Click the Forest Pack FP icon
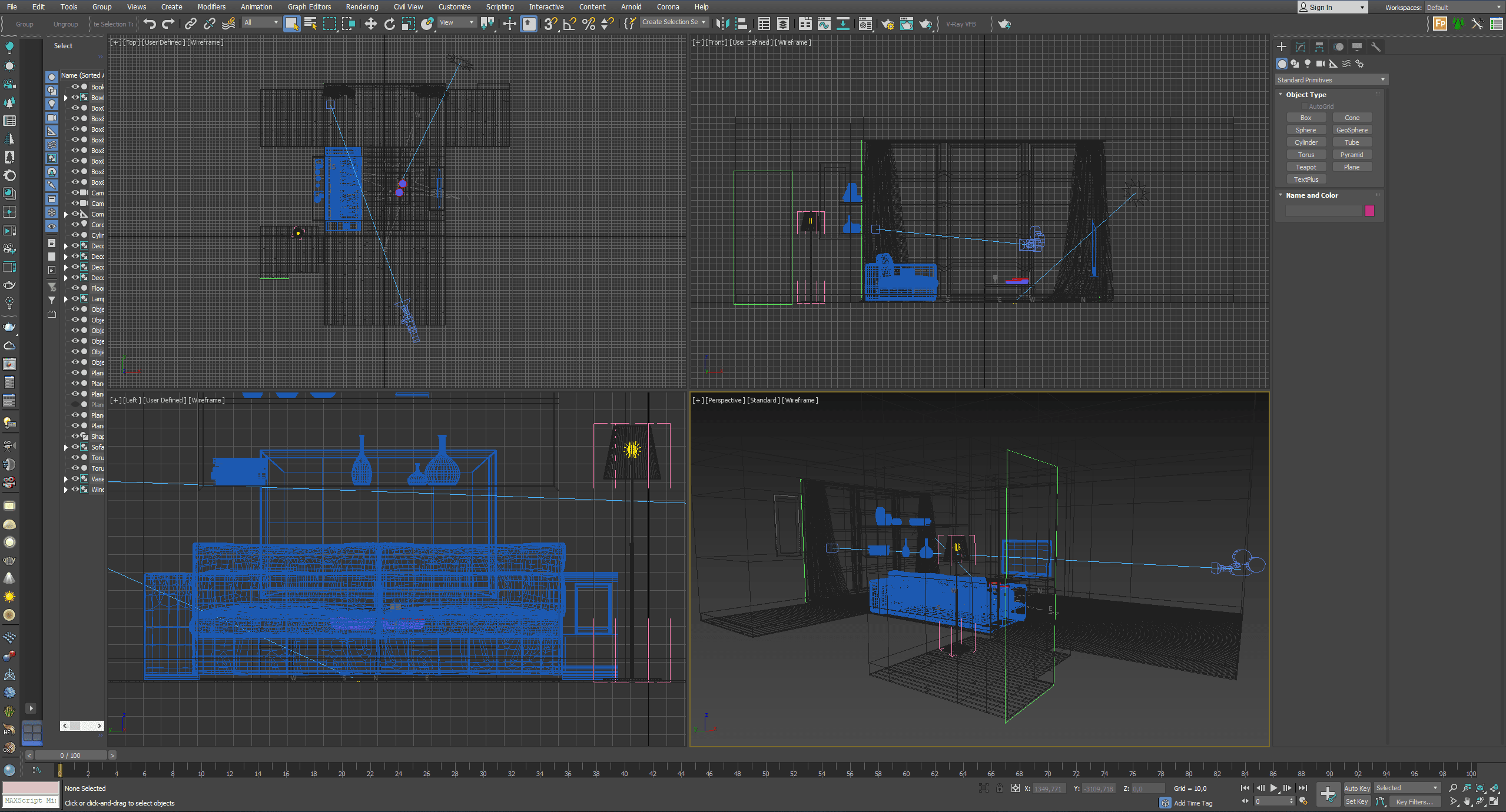The height and width of the screenshot is (812, 1506). coord(1440,24)
